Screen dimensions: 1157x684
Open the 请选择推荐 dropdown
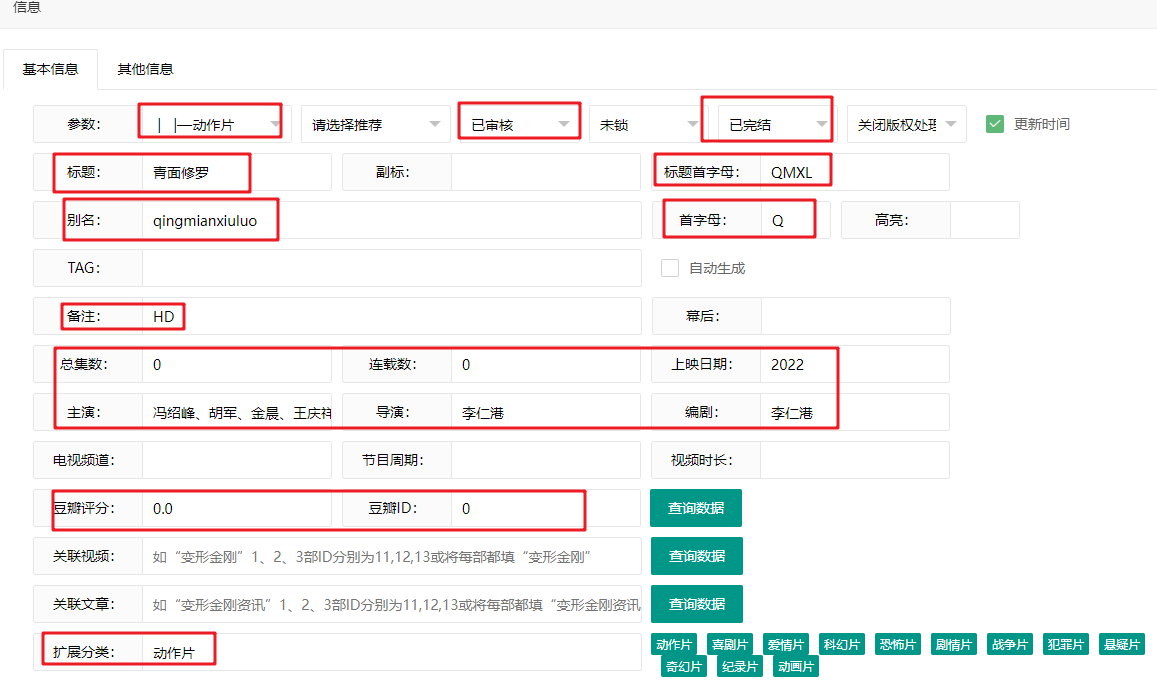pos(376,124)
